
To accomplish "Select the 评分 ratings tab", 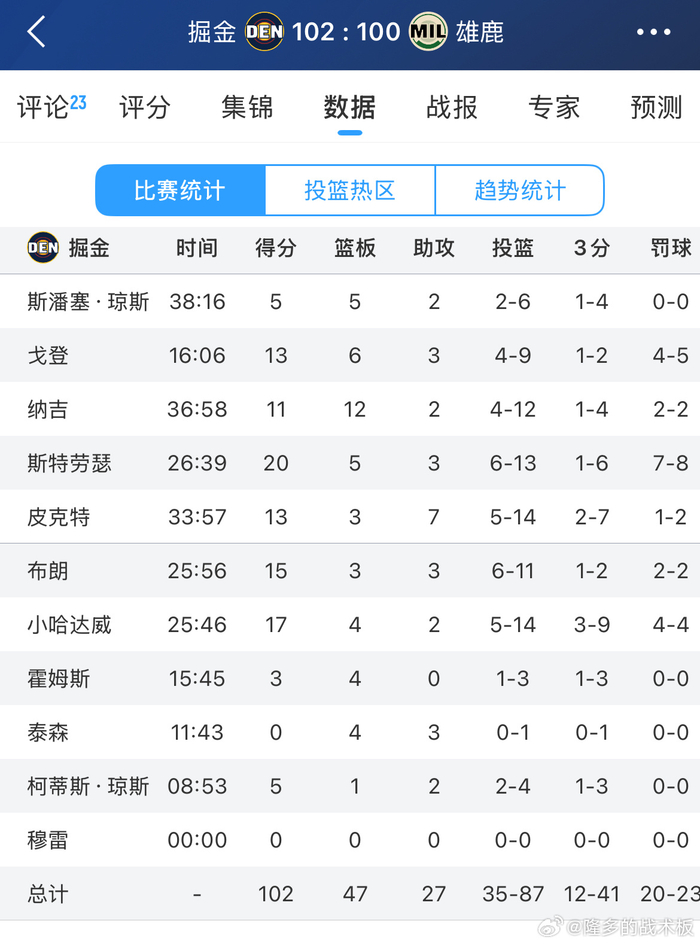I will 144,107.
